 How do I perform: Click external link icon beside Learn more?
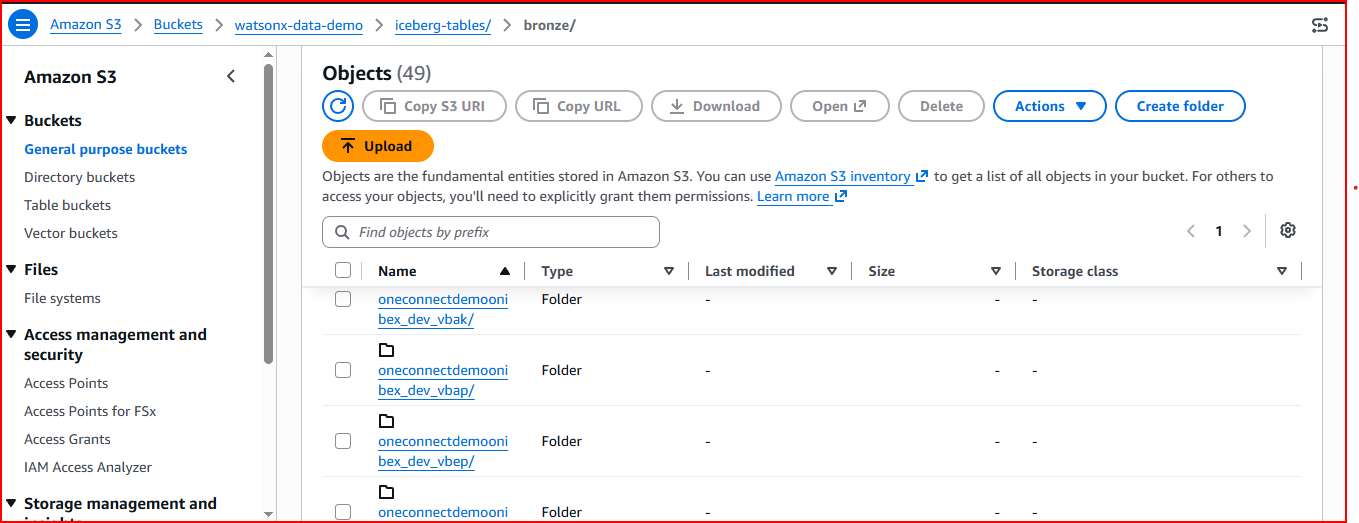coord(841,197)
